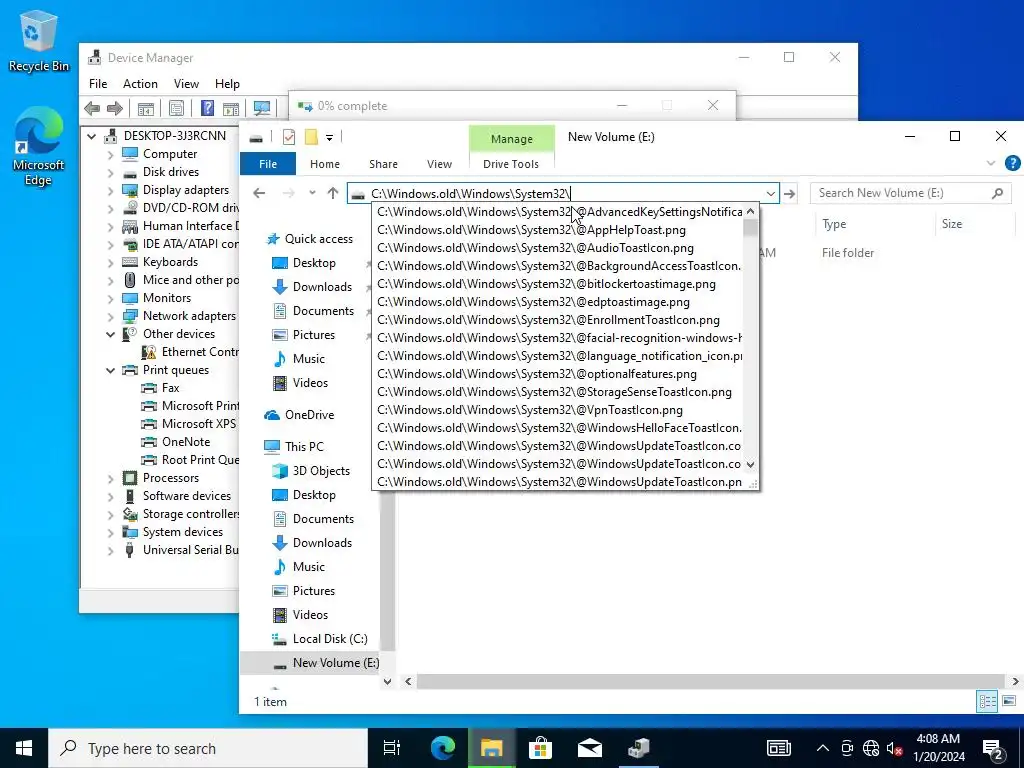Viewport: 1024px width, 768px height.
Task: Click Task View taskbar icon
Action: (392, 748)
